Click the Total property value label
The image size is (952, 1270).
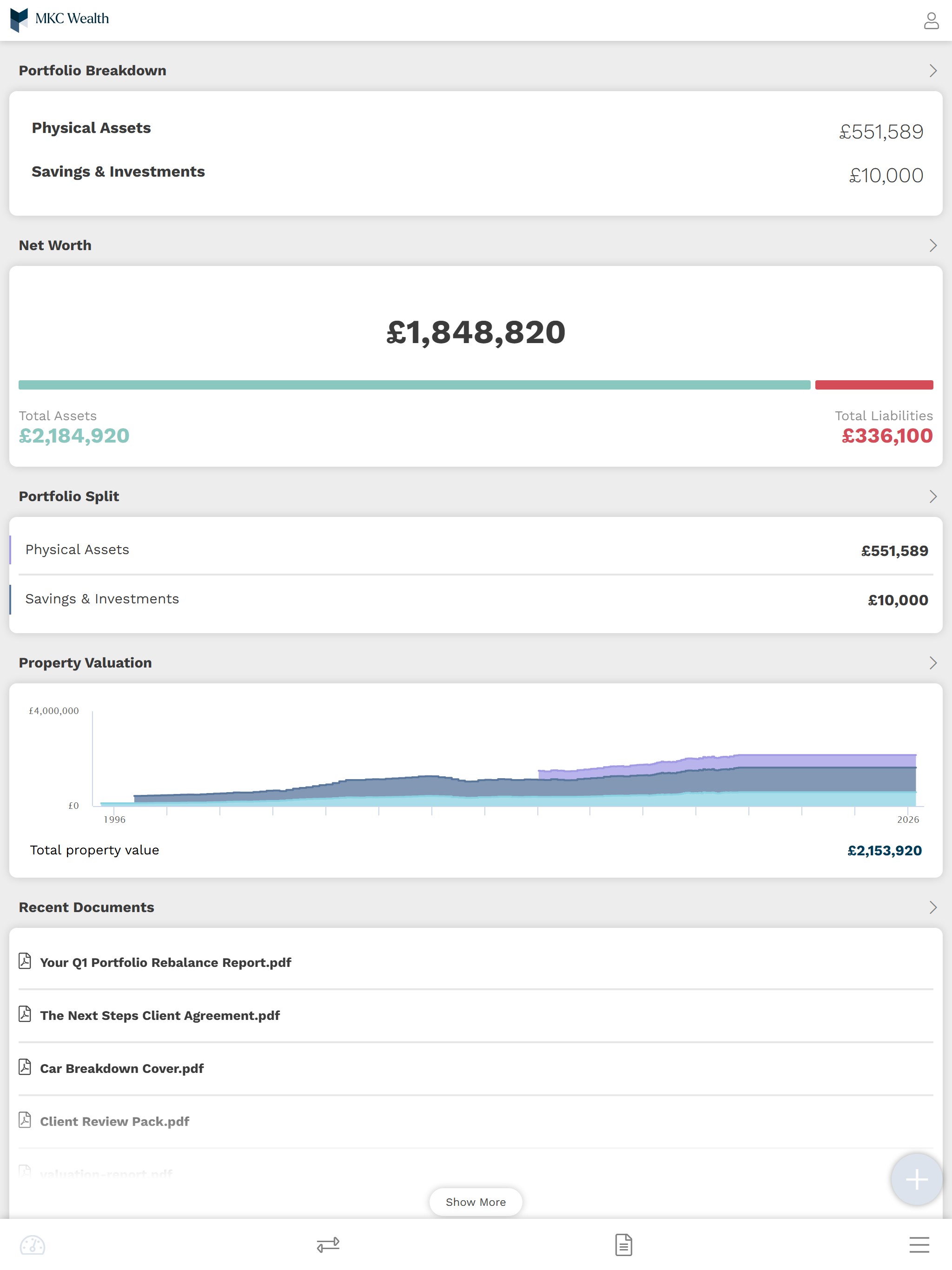[x=95, y=850]
